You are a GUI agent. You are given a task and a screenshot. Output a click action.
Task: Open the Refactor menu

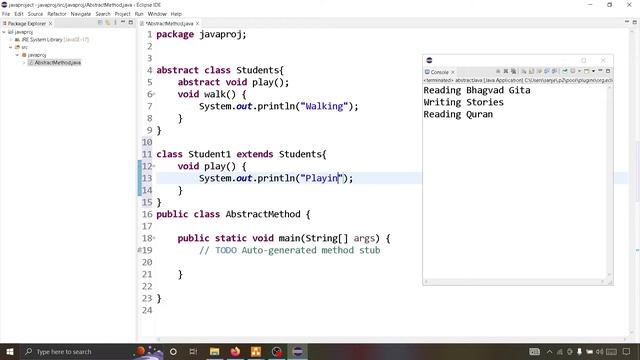[x=57, y=14]
